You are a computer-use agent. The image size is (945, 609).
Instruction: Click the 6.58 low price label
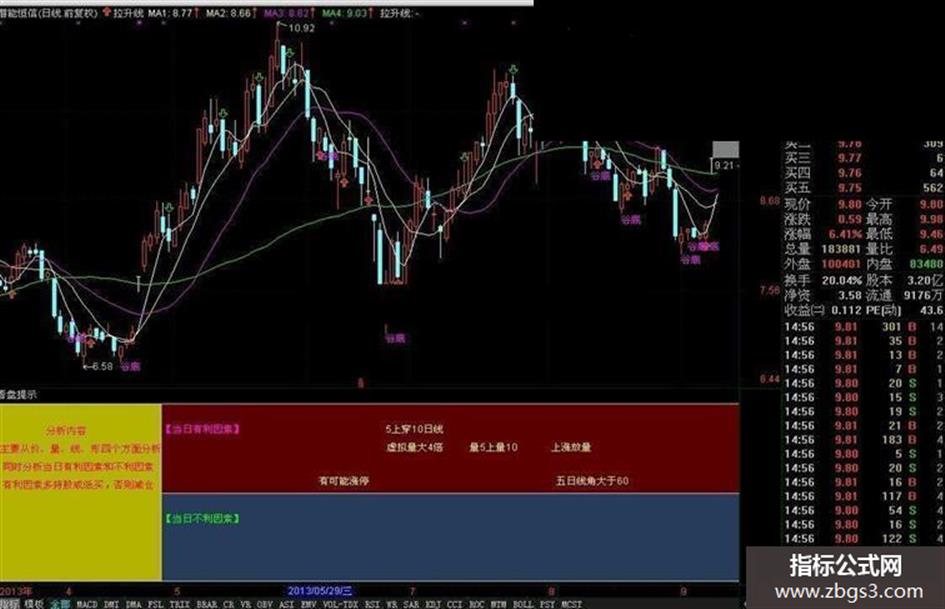tap(102, 366)
